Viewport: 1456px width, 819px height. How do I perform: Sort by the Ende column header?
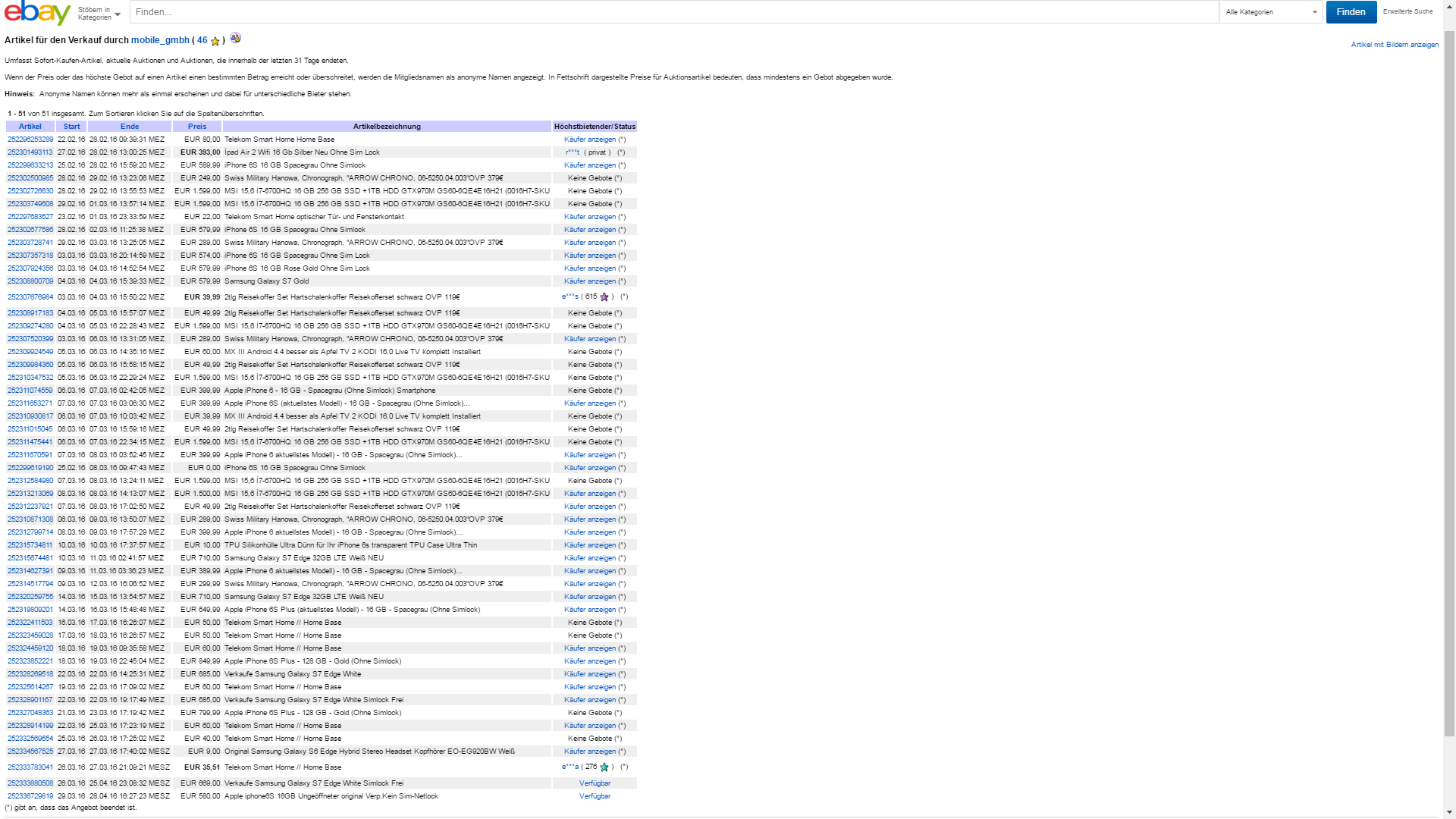[x=130, y=127]
